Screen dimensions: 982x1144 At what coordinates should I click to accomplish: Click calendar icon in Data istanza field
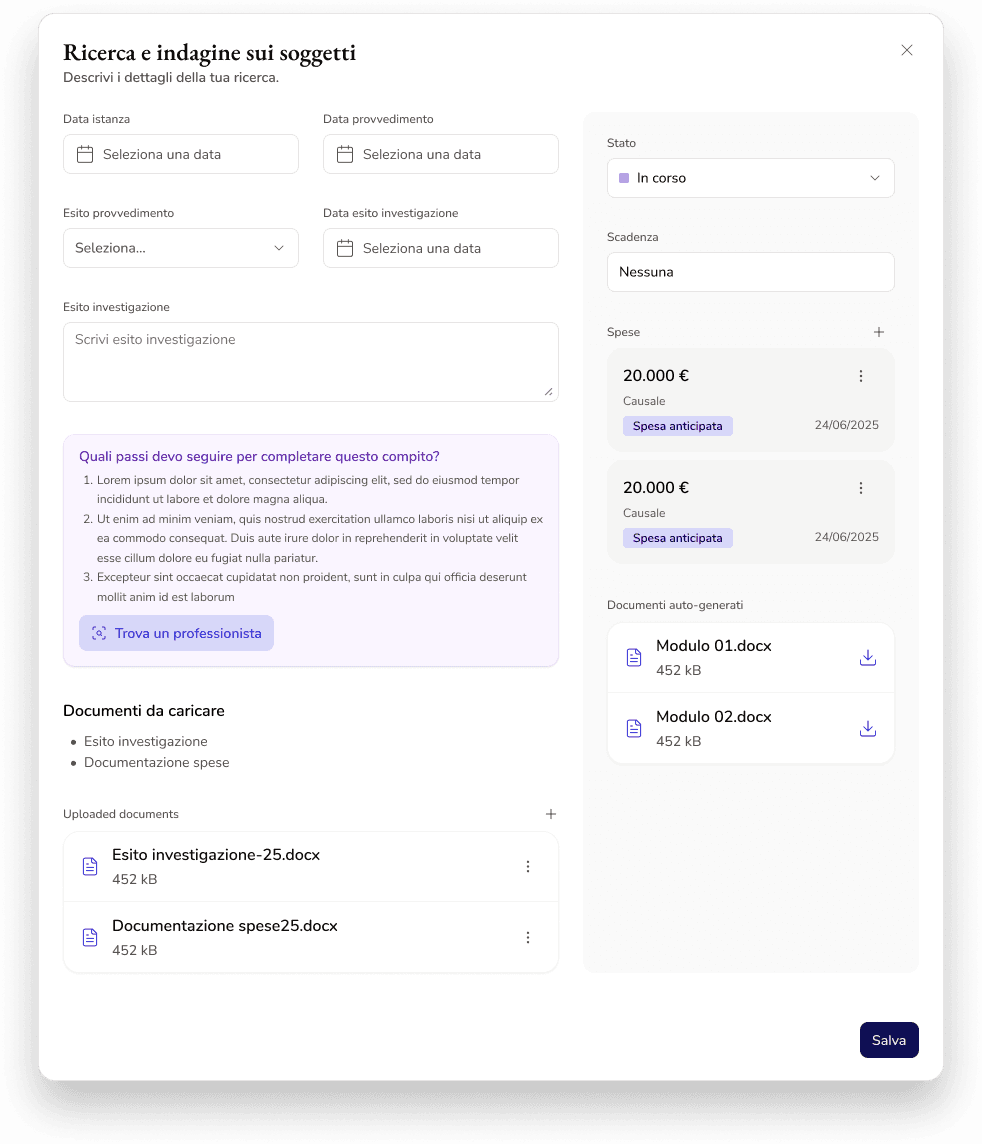(x=85, y=154)
